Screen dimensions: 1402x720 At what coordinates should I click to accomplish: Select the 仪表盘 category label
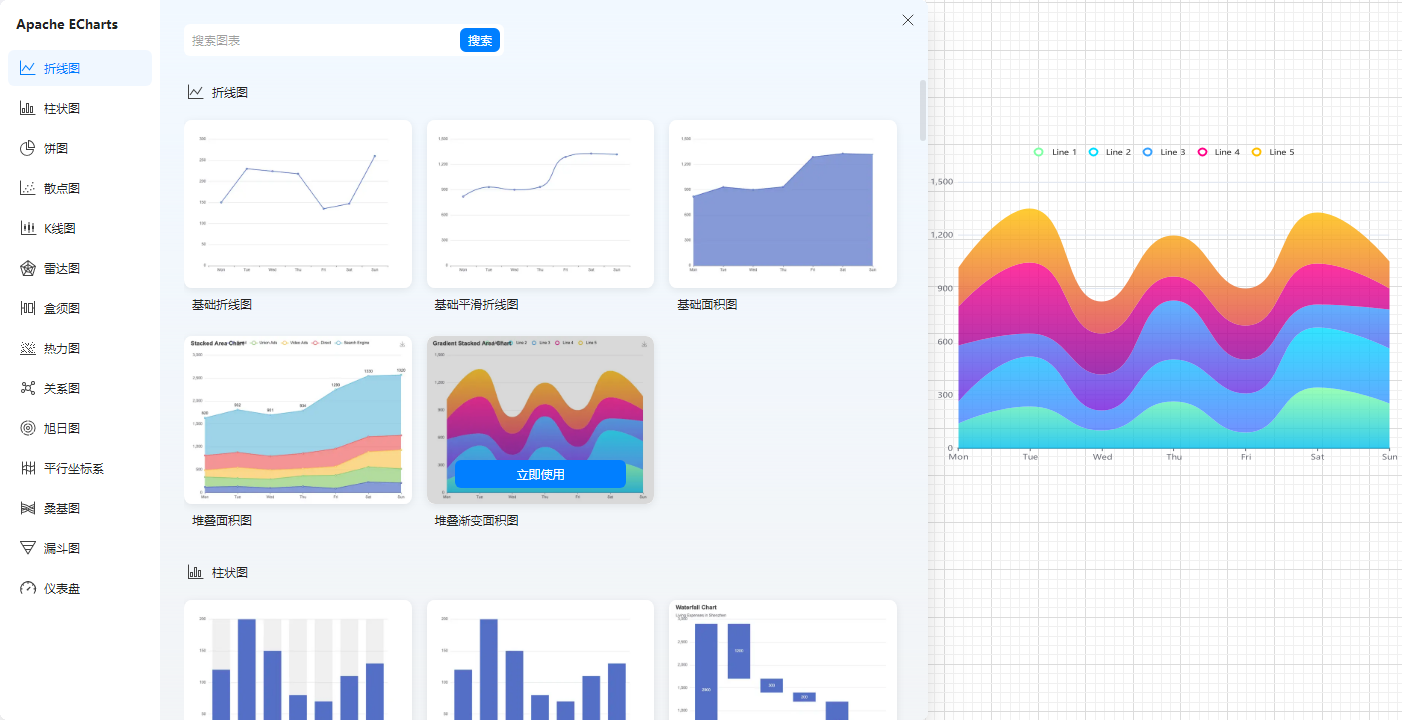62,588
